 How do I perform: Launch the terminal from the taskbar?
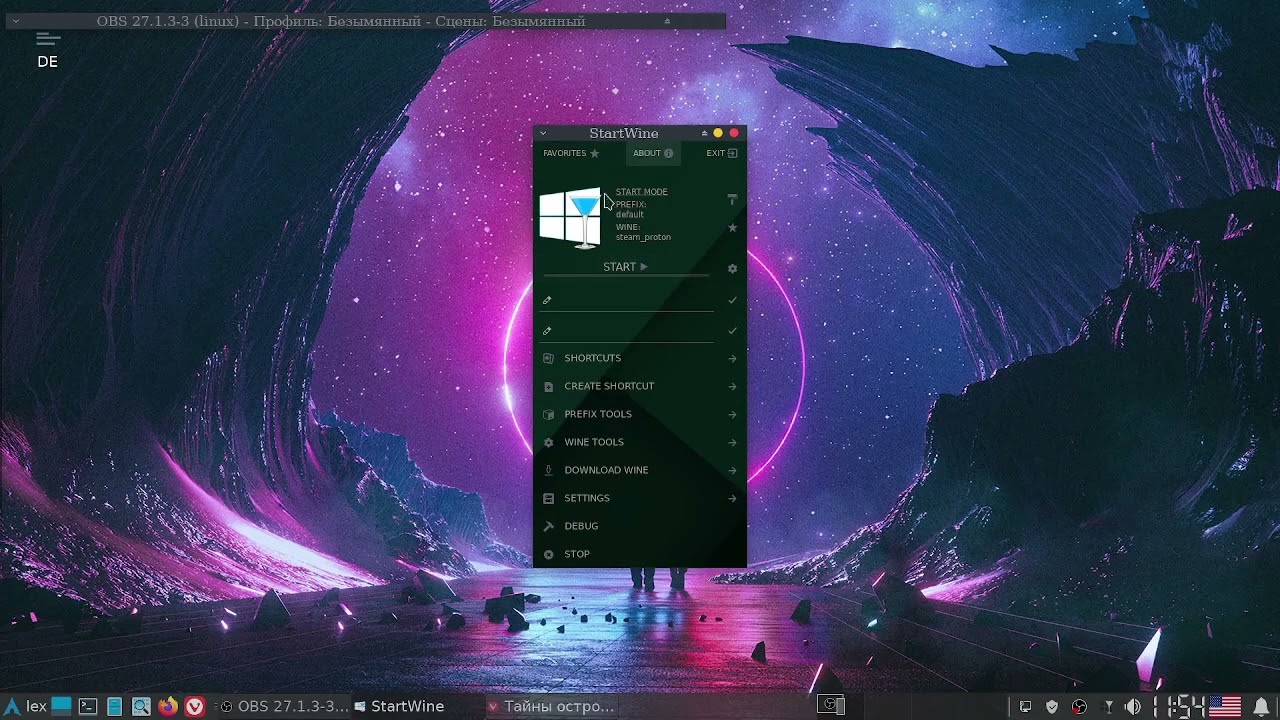coord(88,706)
